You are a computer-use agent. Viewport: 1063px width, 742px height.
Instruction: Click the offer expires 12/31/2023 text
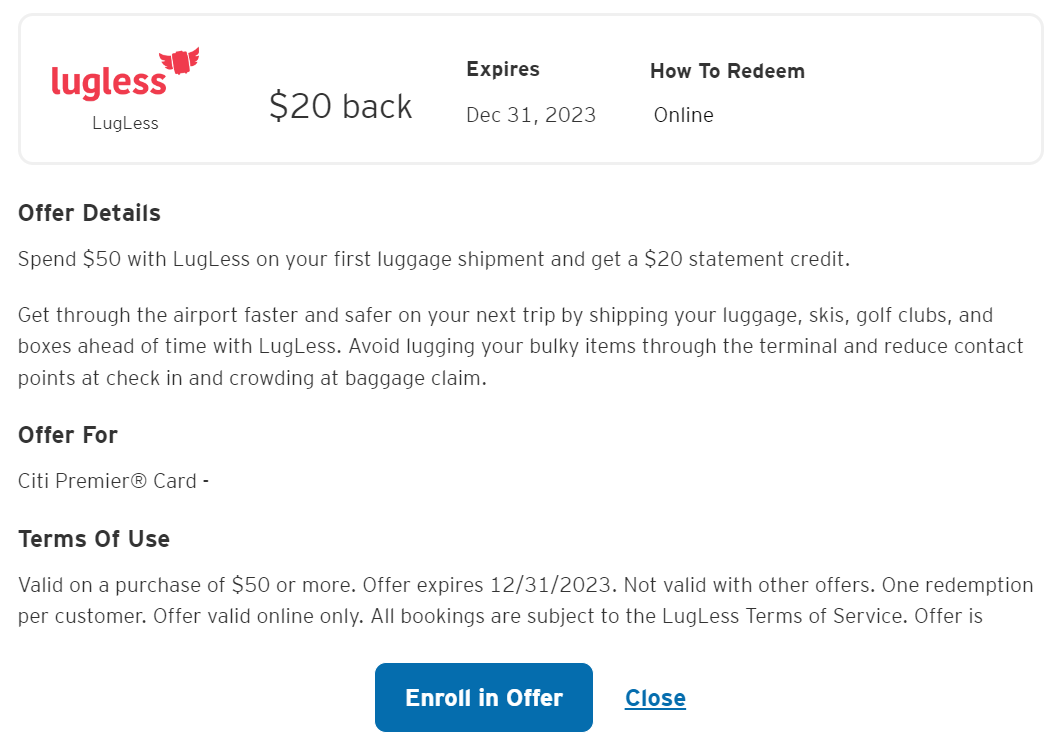tap(490, 584)
